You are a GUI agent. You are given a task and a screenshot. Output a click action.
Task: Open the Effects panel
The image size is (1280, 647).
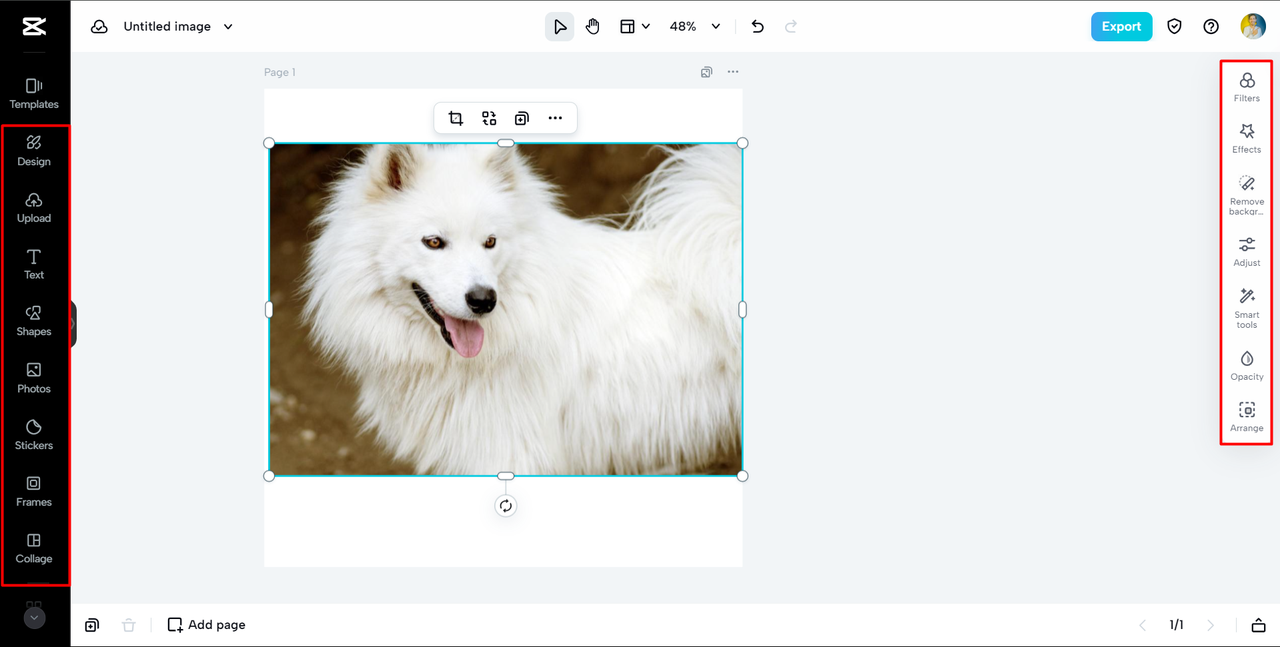pyautogui.click(x=1247, y=138)
